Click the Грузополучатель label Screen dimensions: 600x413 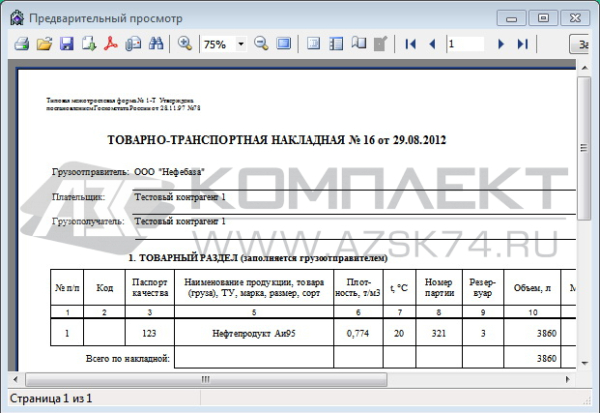pos(88,222)
